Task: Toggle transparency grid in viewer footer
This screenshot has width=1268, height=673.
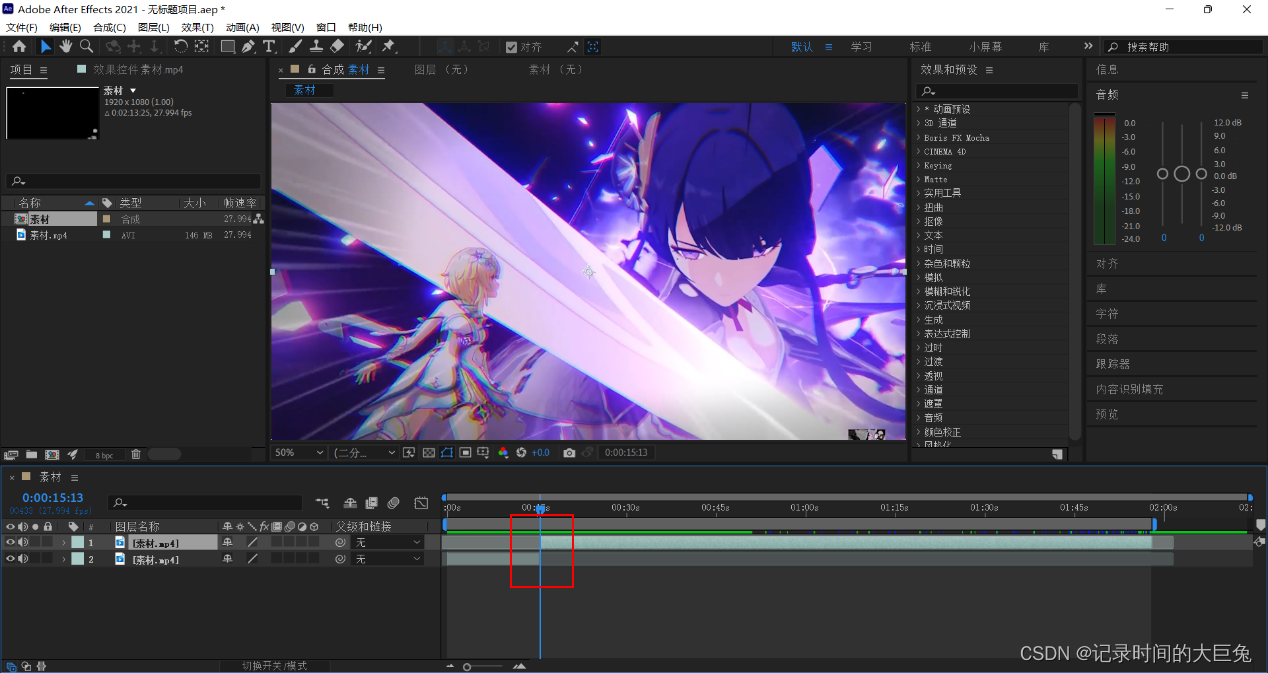Action: (429, 453)
